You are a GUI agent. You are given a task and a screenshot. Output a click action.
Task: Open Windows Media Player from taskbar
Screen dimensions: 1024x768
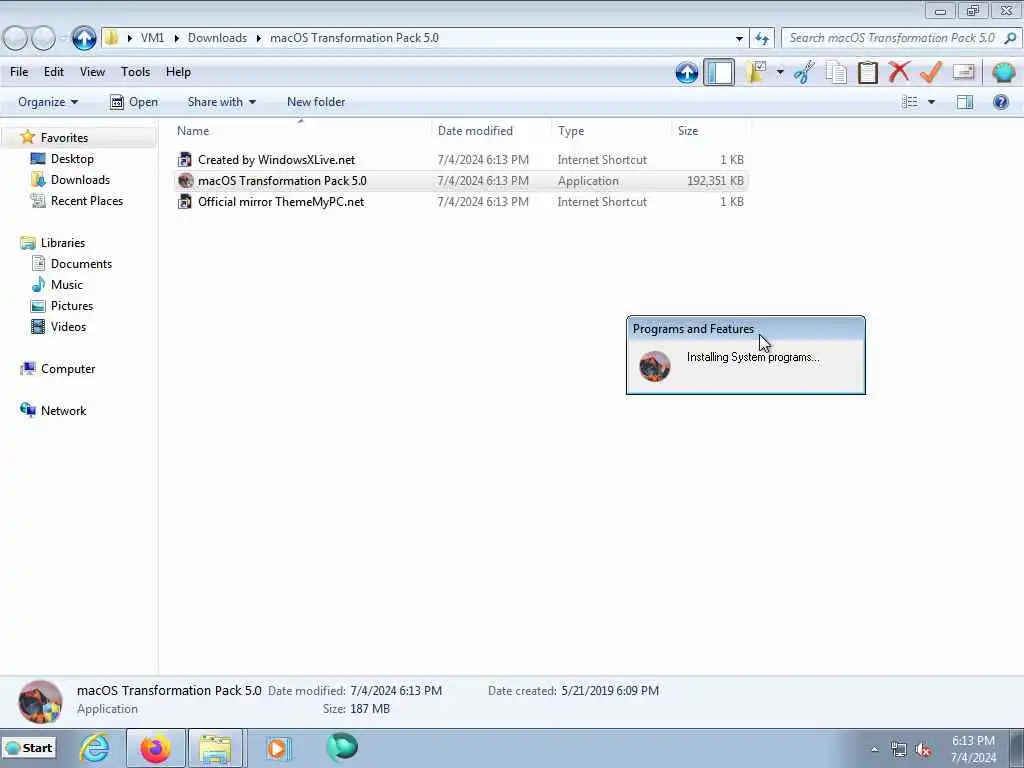click(x=278, y=748)
